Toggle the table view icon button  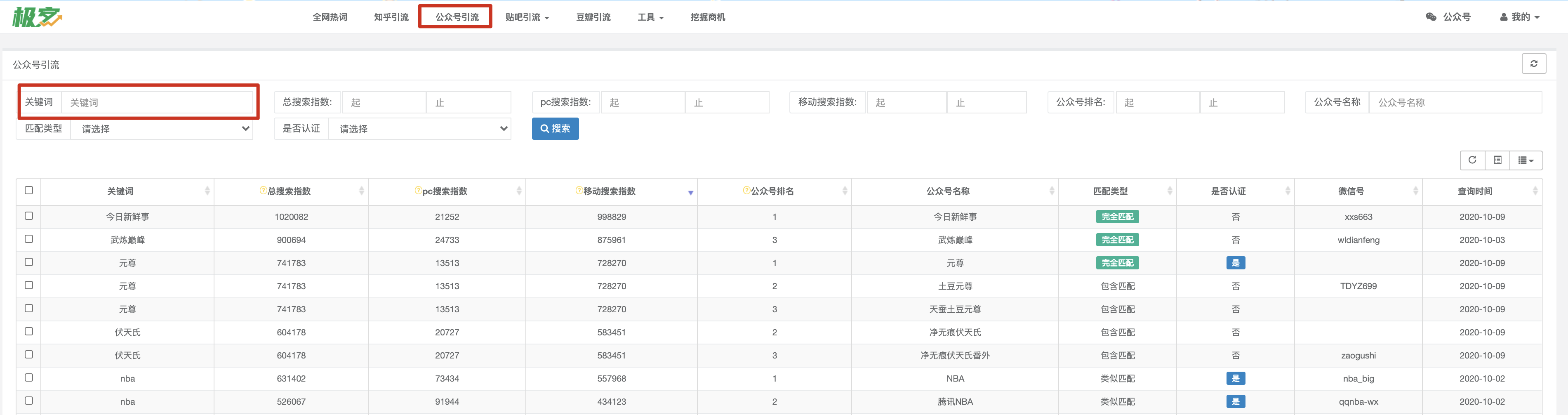point(1497,160)
